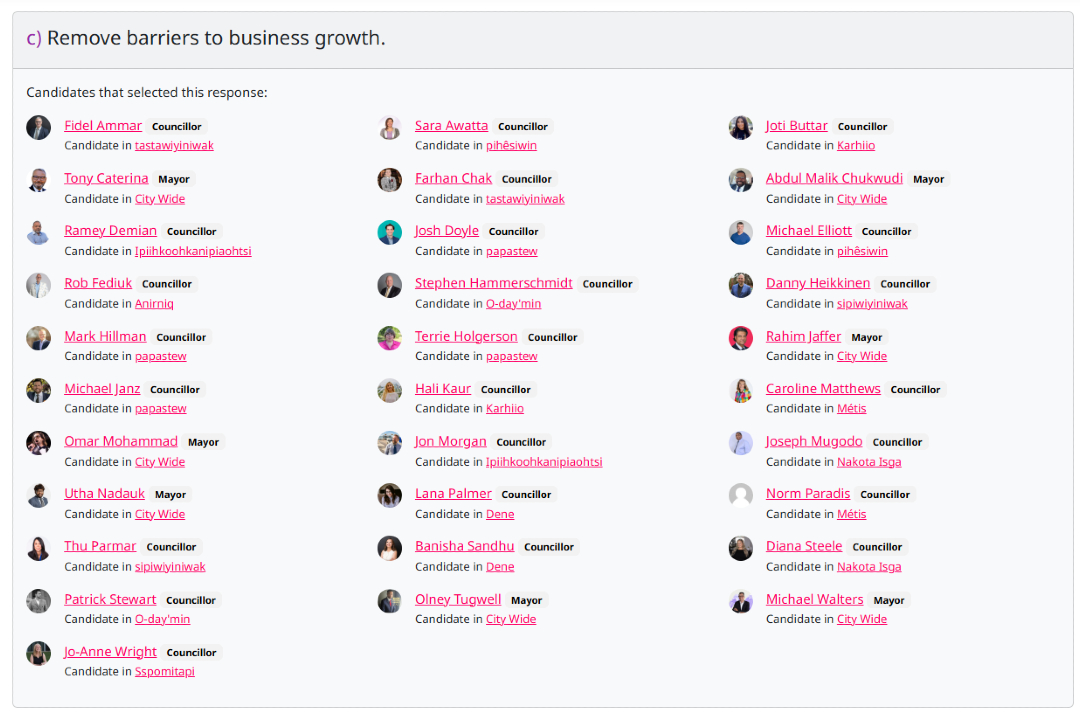Screen dimensions: 1080x720
Task: Open Tony Caterina's candidate page
Action: tap(106, 178)
